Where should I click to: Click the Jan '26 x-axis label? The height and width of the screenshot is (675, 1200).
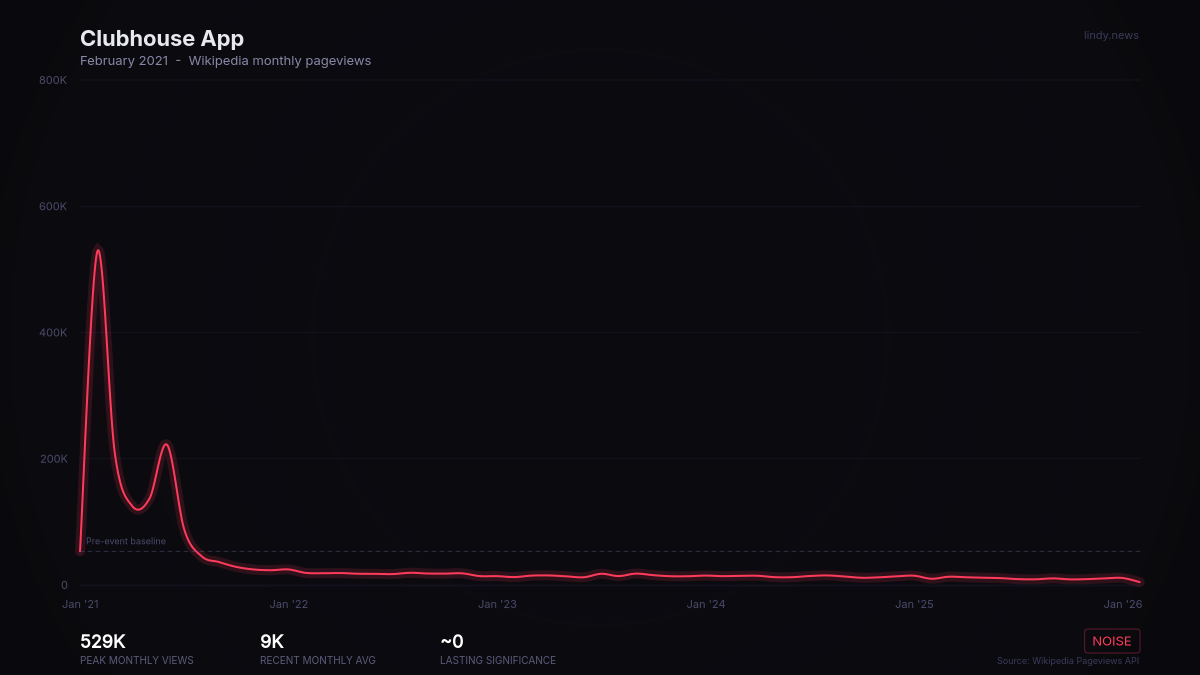point(1122,604)
